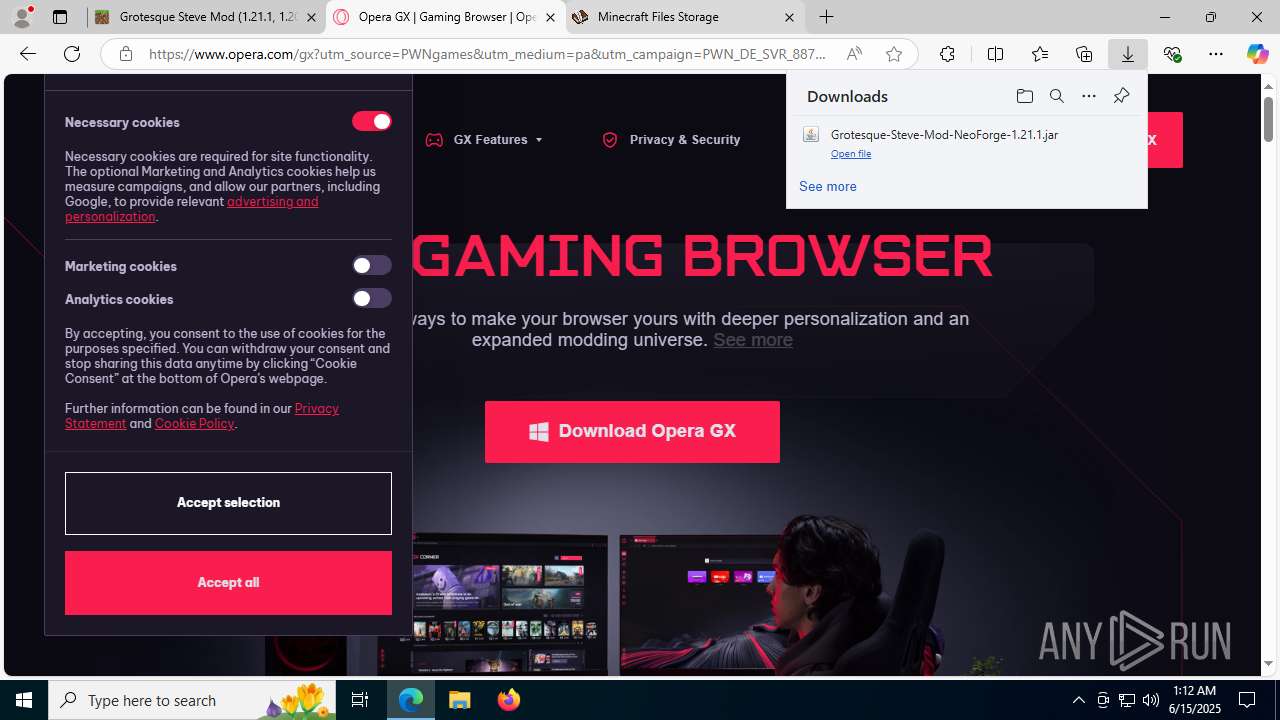
Task: Enable the Marketing cookies switch
Action: pyautogui.click(x=371, y=265)
